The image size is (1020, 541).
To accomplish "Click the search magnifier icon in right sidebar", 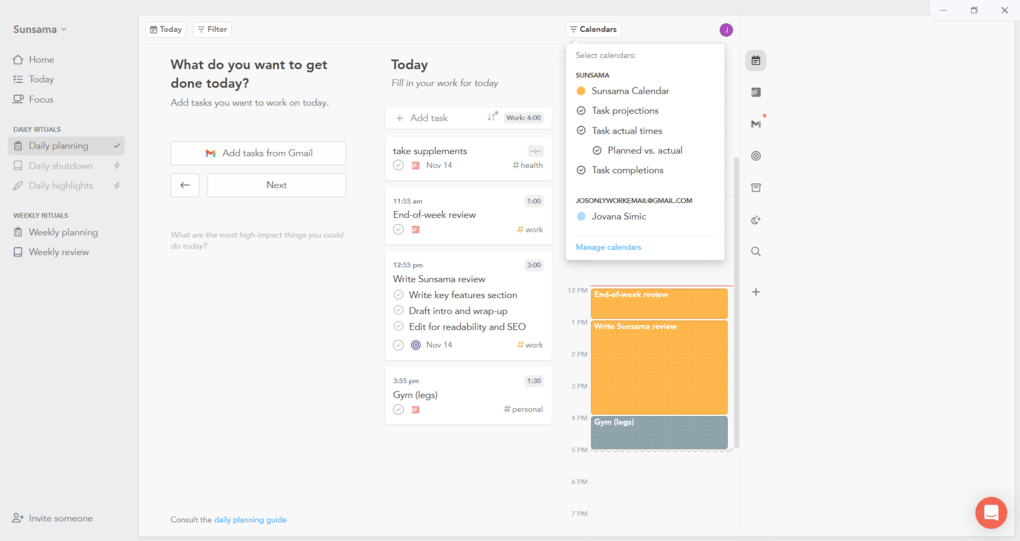I will point(755,252).
